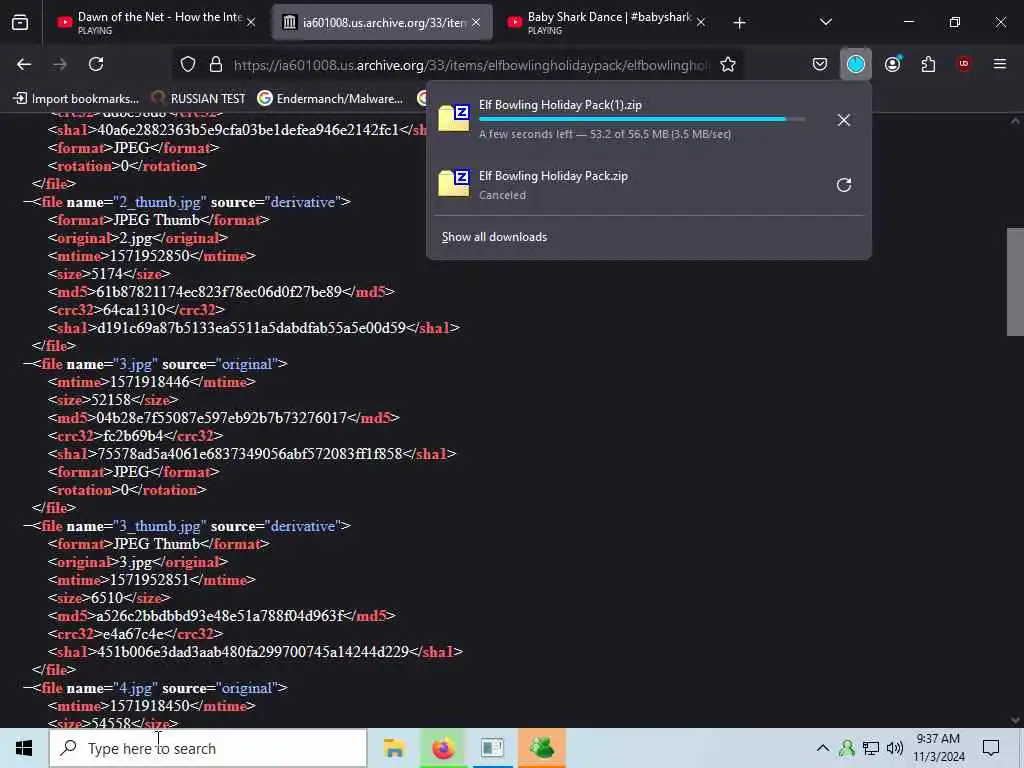Collapse the 4.jpg file node
Image resolution: width=1024 pixels, height=768 pixels.
pyautogui.click(x=28, y=688)
